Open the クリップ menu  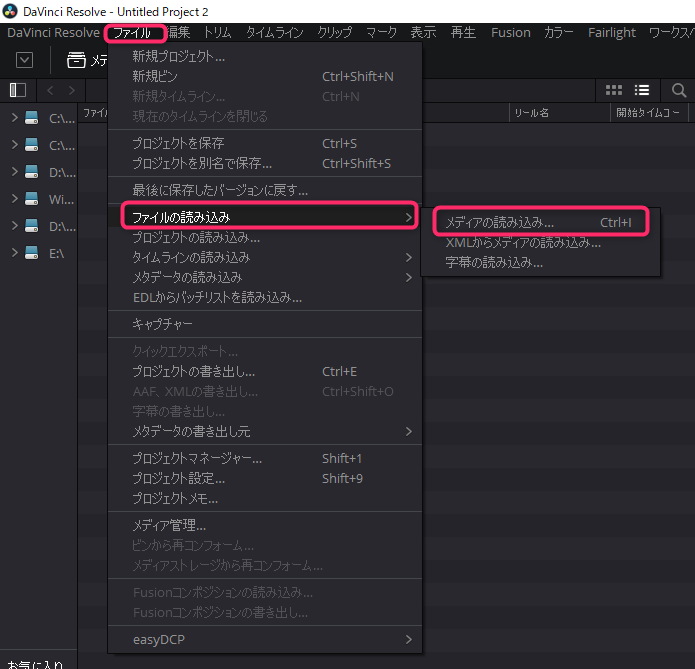335,33
